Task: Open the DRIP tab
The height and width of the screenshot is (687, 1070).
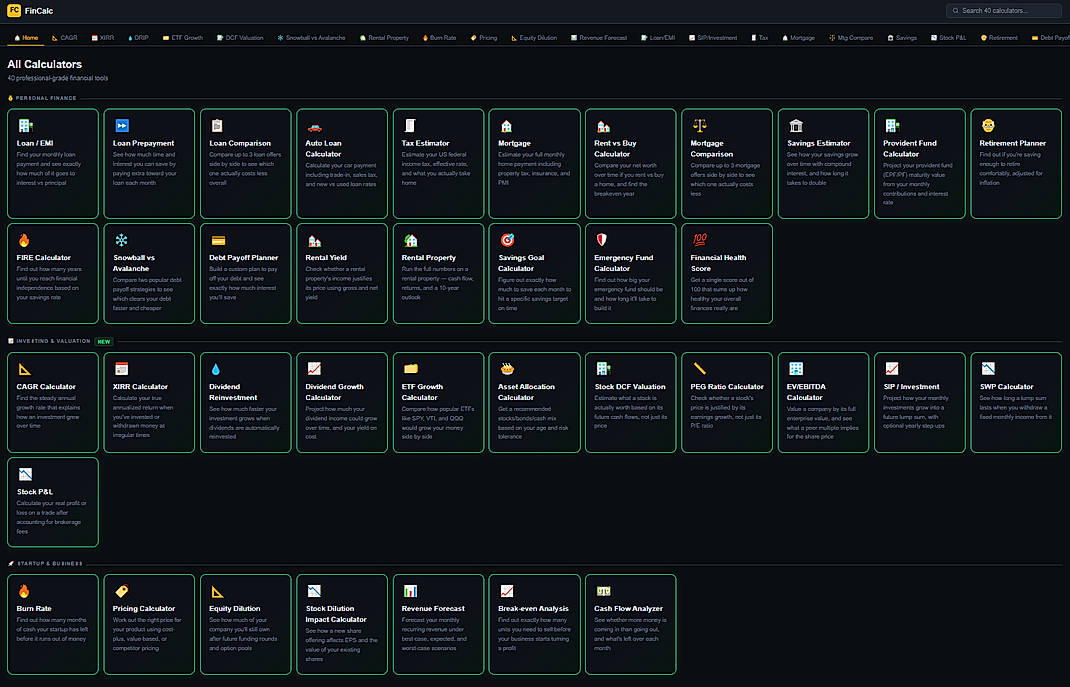Action: coord(138,38)
